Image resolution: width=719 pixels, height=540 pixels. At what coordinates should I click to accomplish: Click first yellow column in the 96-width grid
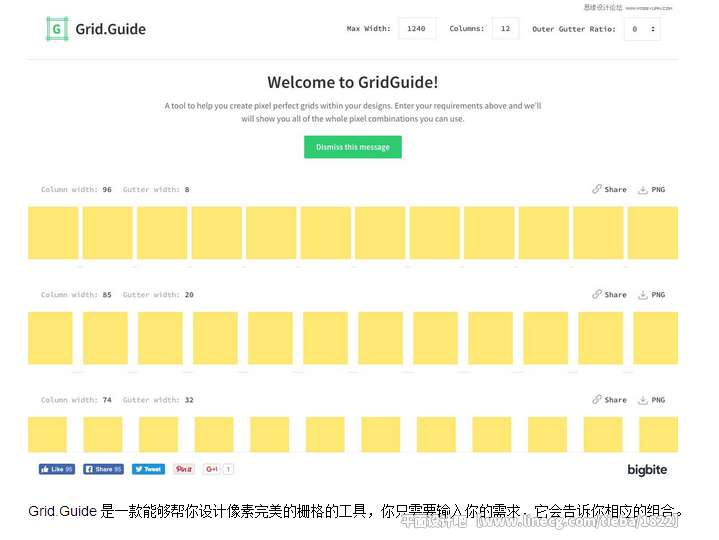[53, 233]
